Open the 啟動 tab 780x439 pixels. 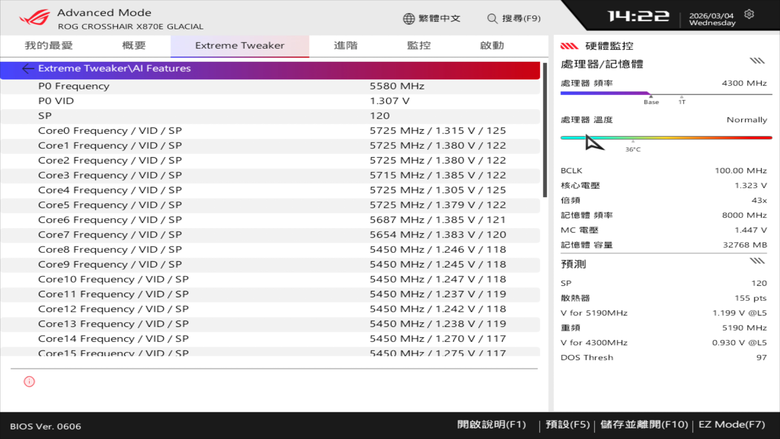click(492, 46)
